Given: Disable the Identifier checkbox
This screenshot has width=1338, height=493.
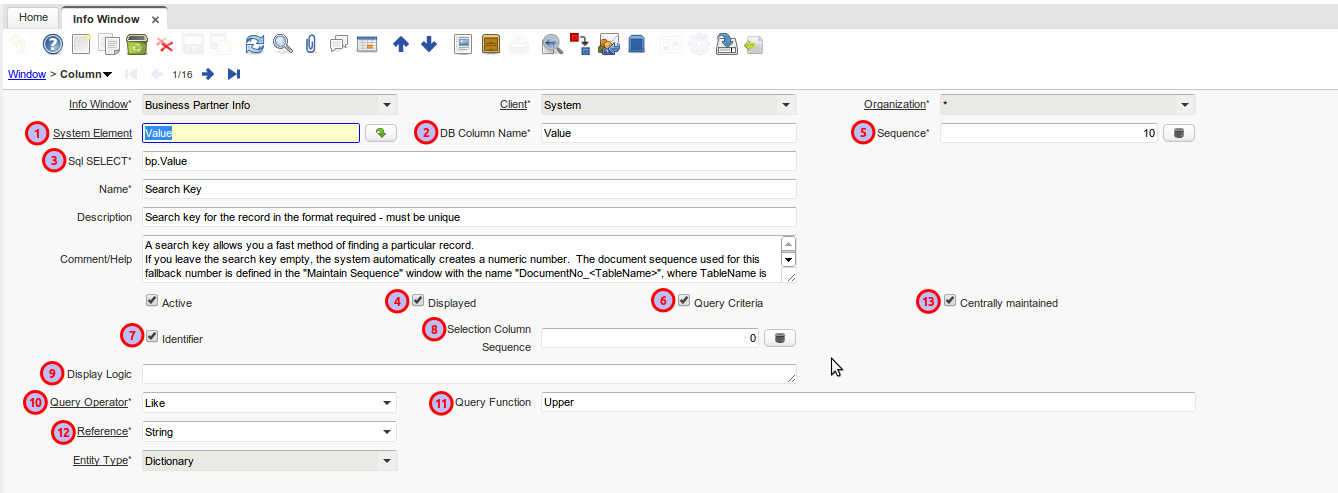Looking at the screenshot, I should point(152,337).
